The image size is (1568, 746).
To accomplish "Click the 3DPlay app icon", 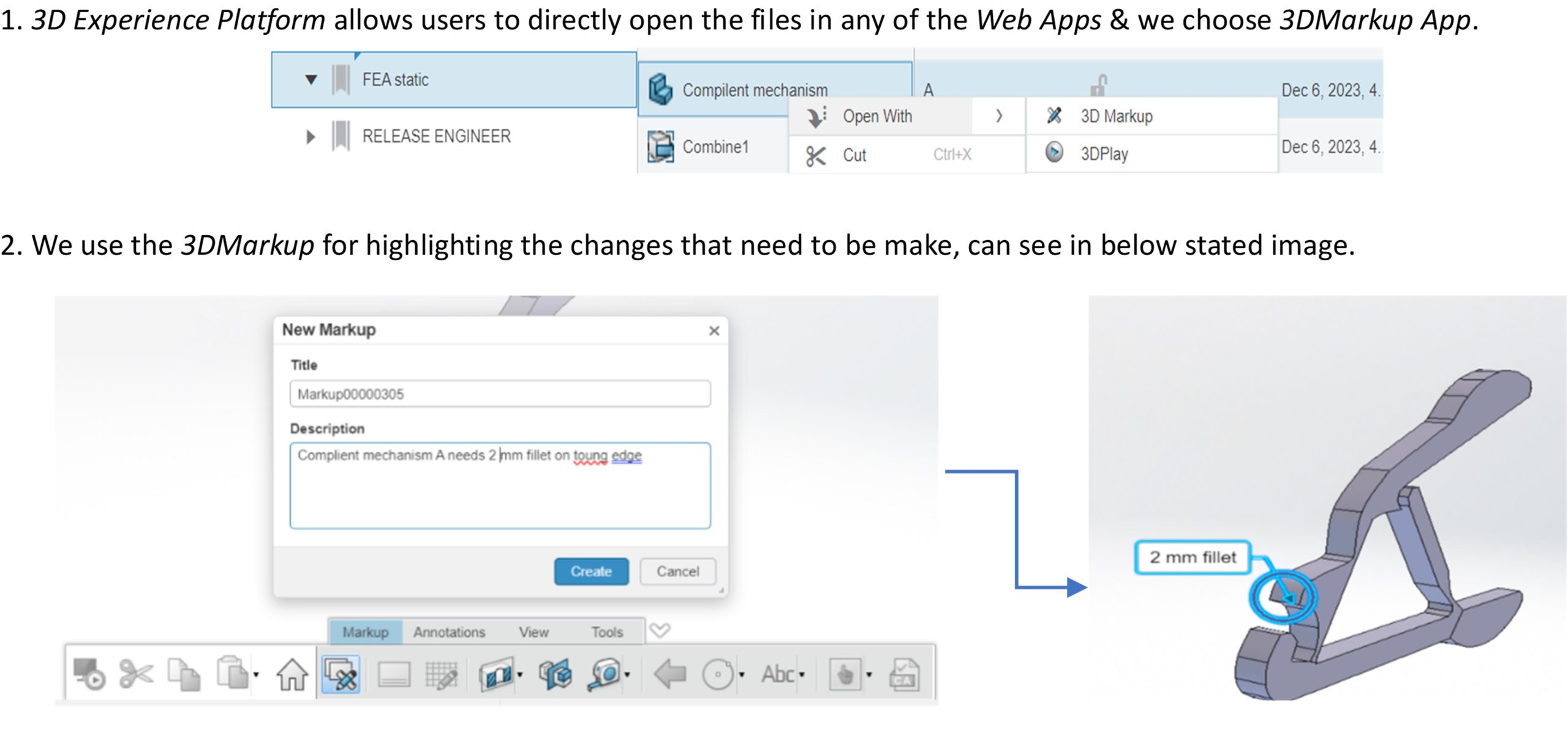I will (1054, 152).
